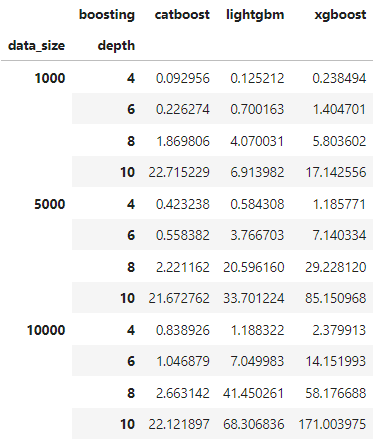Click xgboost value 2.379913

(339, 330)
